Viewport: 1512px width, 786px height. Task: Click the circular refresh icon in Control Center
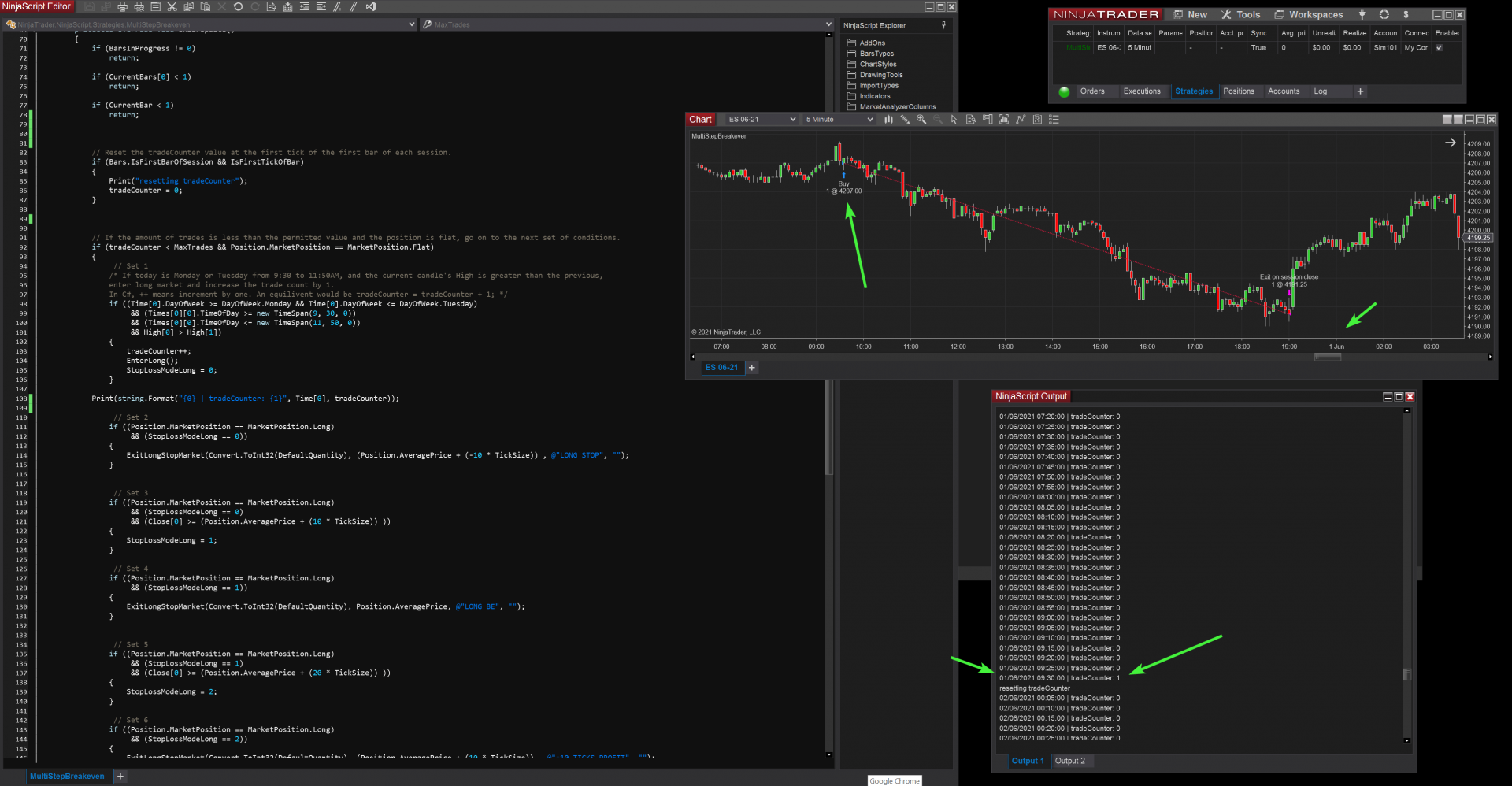pyautogui.click(x=1384, y=15)
